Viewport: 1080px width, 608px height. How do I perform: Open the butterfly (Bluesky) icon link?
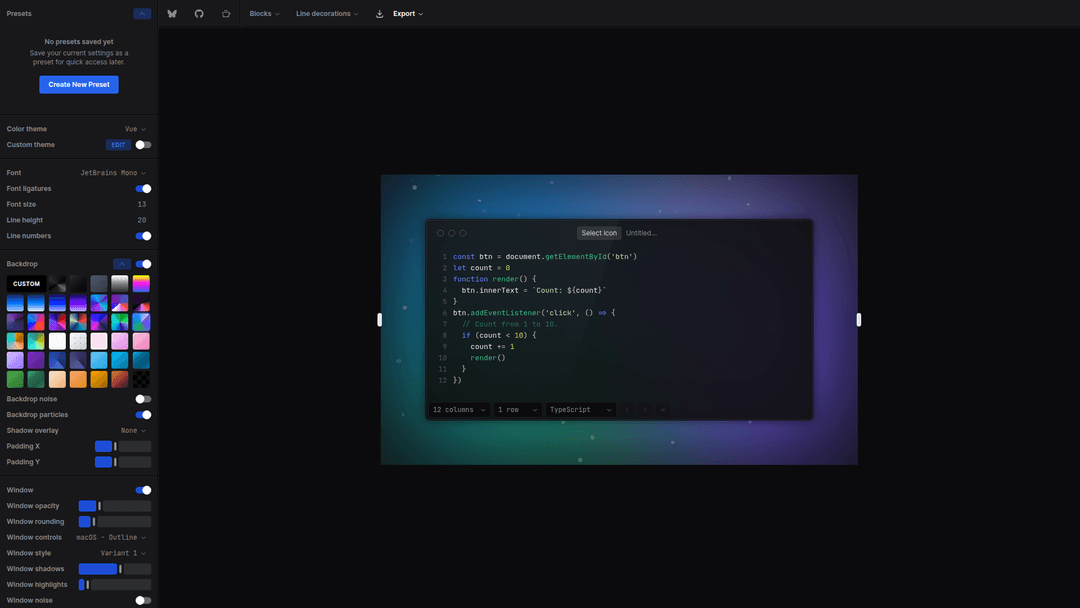[x=172, y=14]
